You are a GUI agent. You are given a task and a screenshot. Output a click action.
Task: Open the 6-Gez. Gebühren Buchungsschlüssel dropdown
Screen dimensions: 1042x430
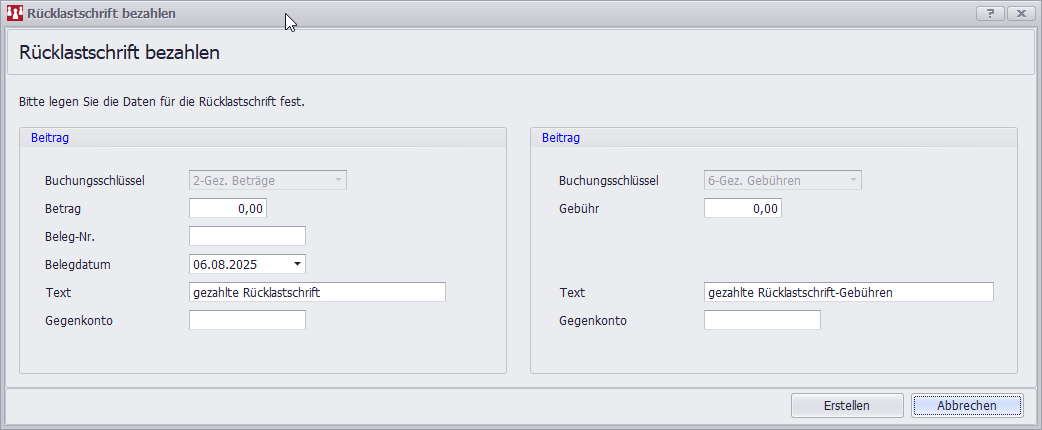click(x=782, y=180)
